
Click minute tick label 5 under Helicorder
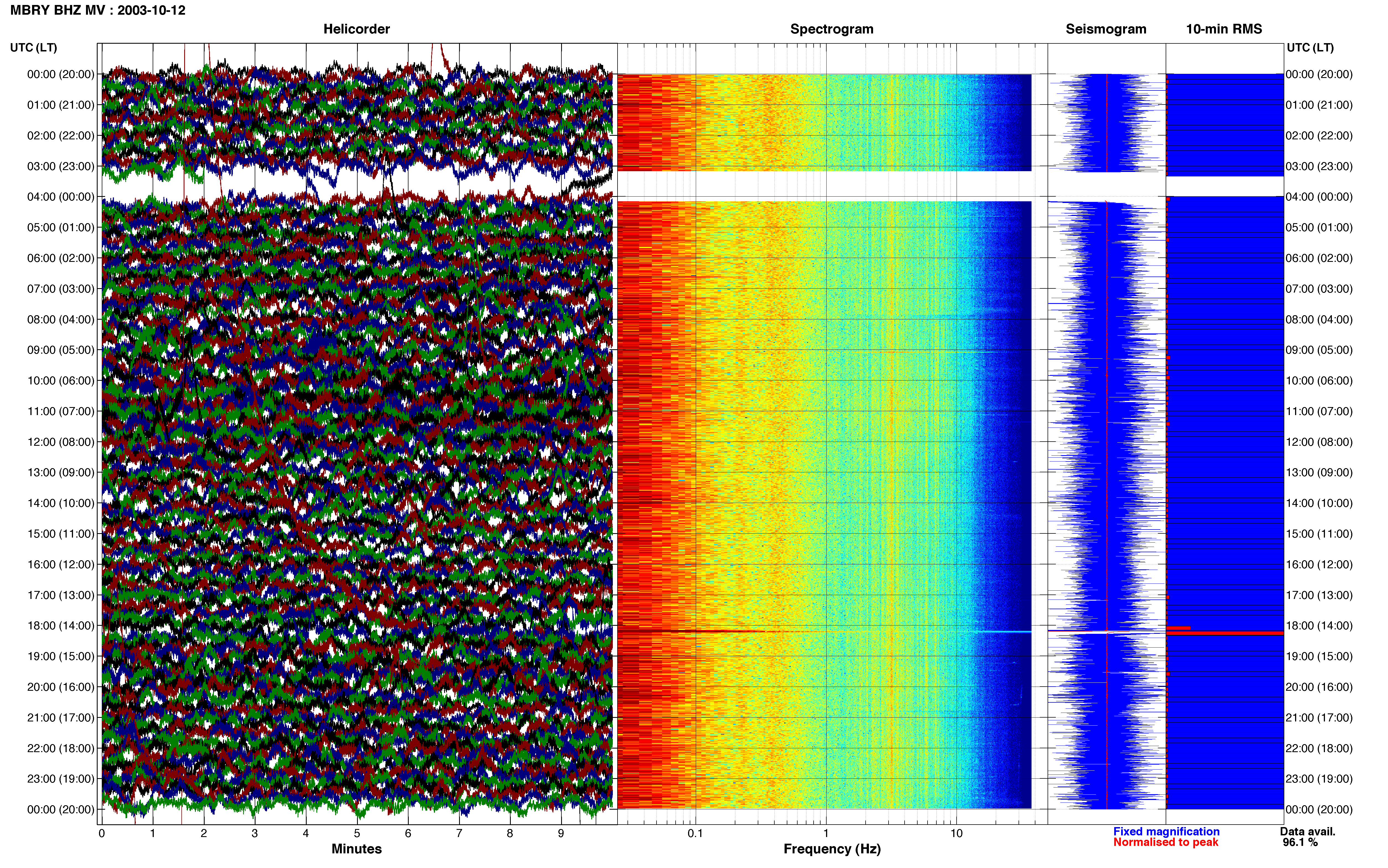coord(357,833)
